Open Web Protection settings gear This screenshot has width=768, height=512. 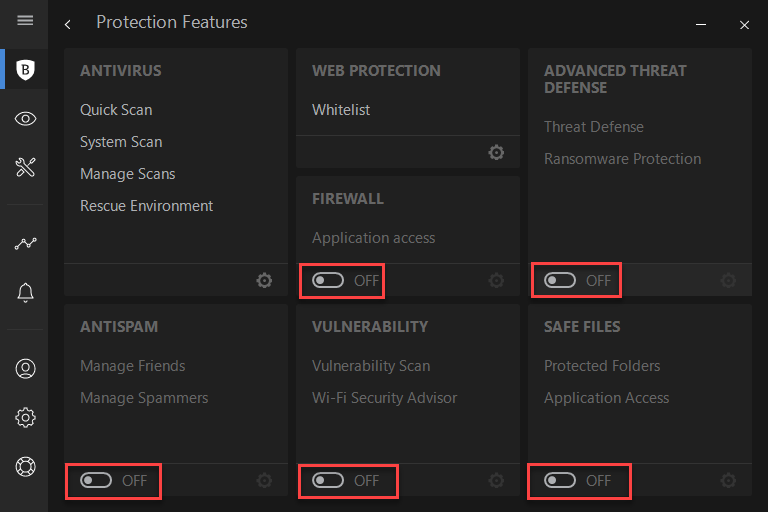pos(496,152)
